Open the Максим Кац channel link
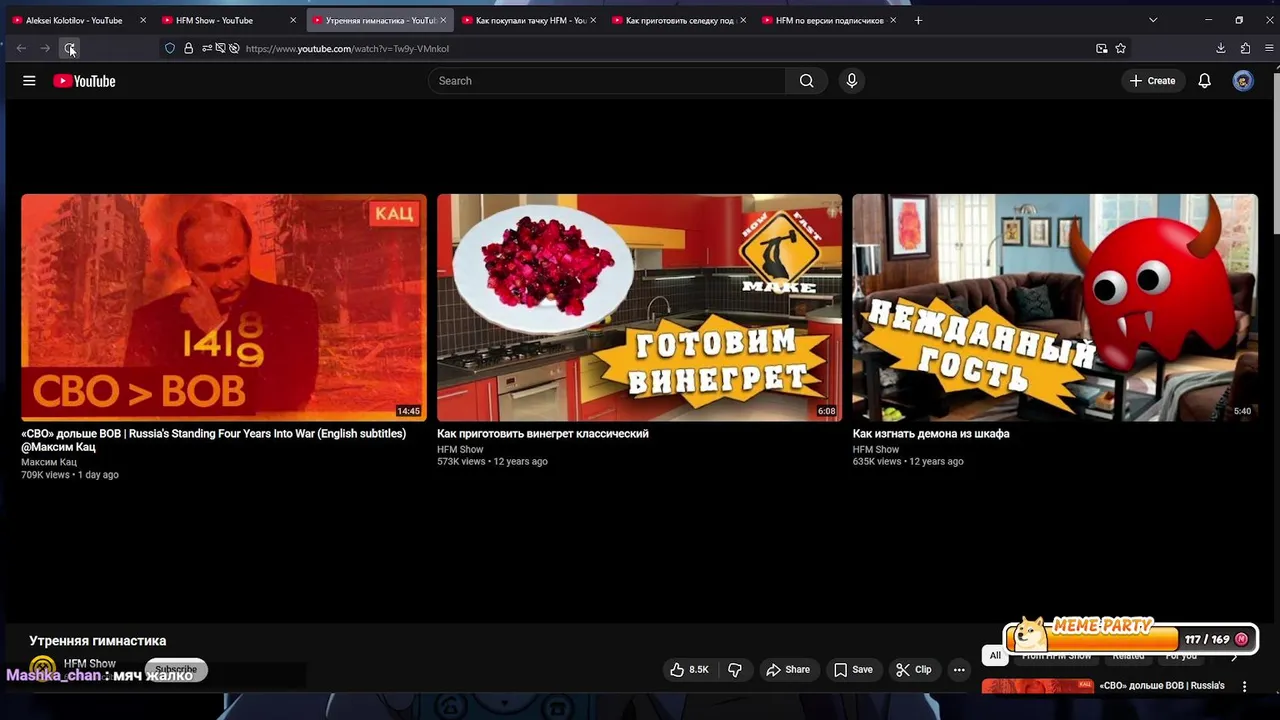 pyautogui.click(x=49, y=462)
